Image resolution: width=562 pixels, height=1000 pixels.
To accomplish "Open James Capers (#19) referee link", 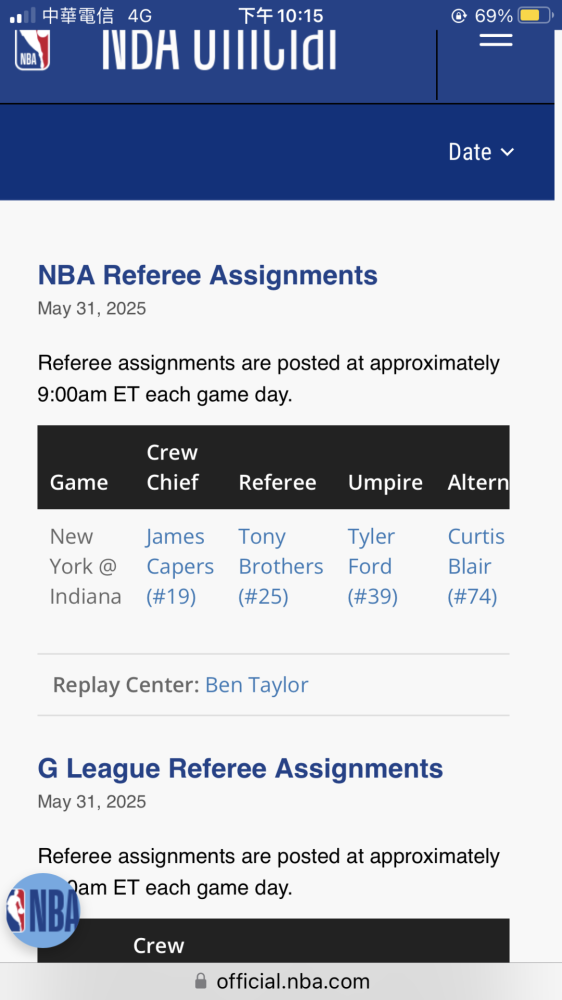I will [x=179, y=566].
